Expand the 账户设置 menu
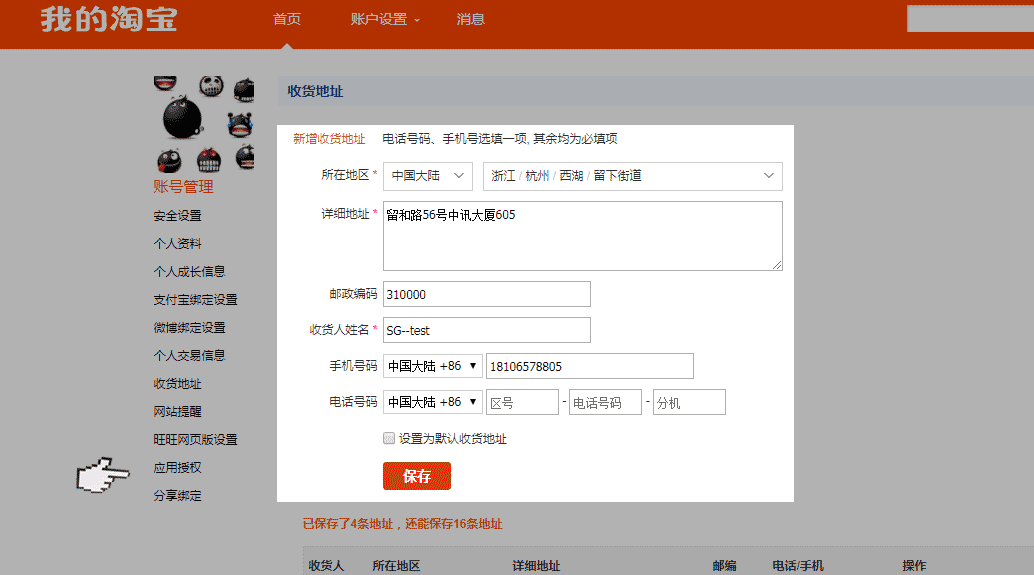Screen dimensions: 1034x575 384,19
